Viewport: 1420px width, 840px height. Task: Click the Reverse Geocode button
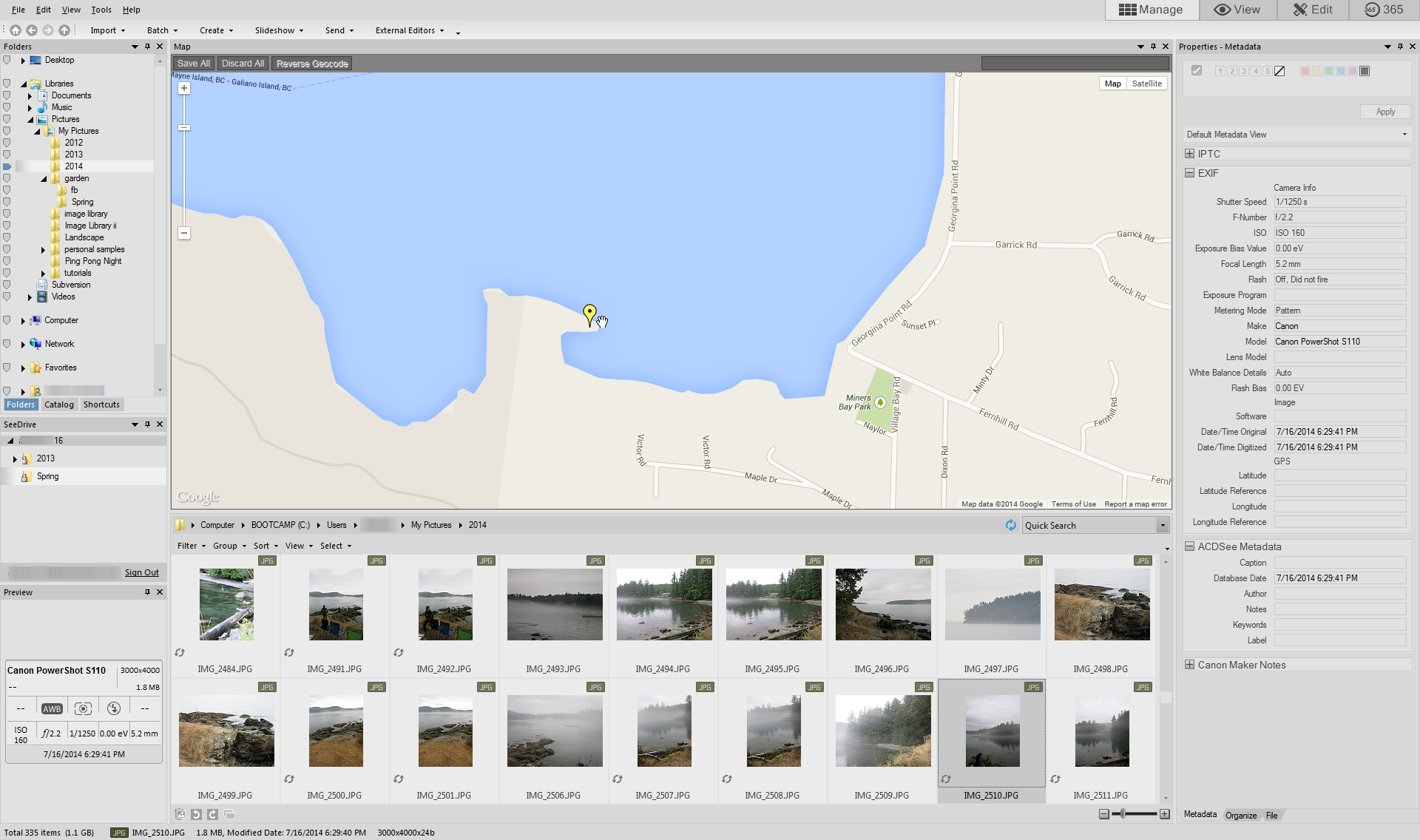312,64
